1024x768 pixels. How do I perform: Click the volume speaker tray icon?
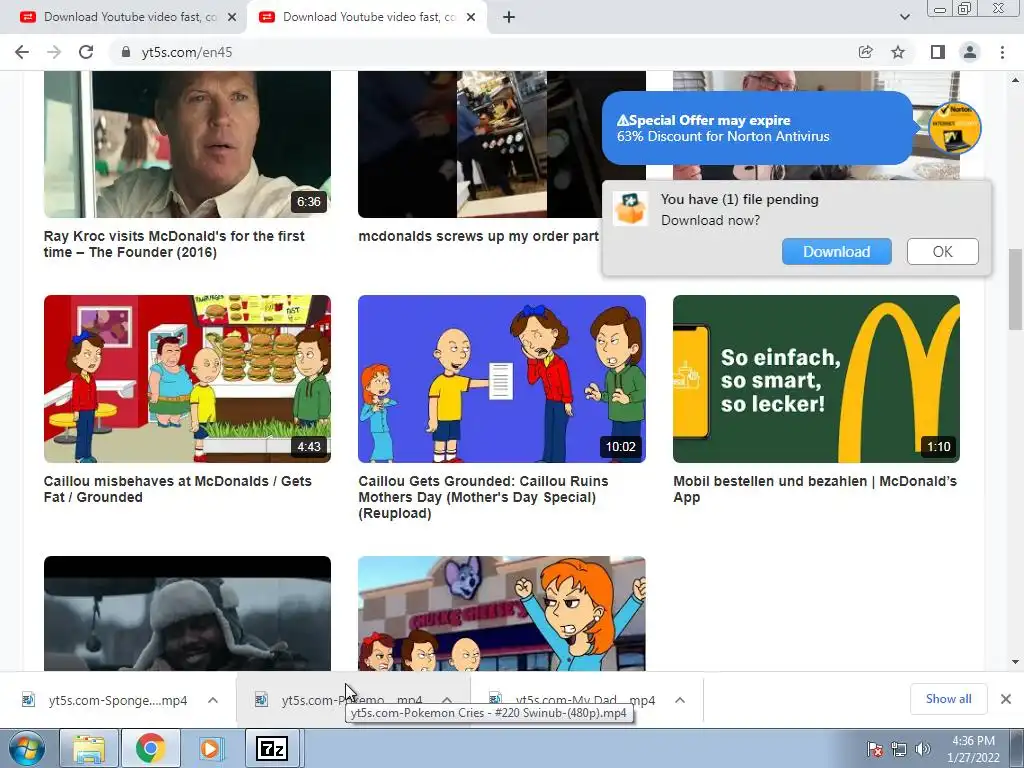pos(923,749)
